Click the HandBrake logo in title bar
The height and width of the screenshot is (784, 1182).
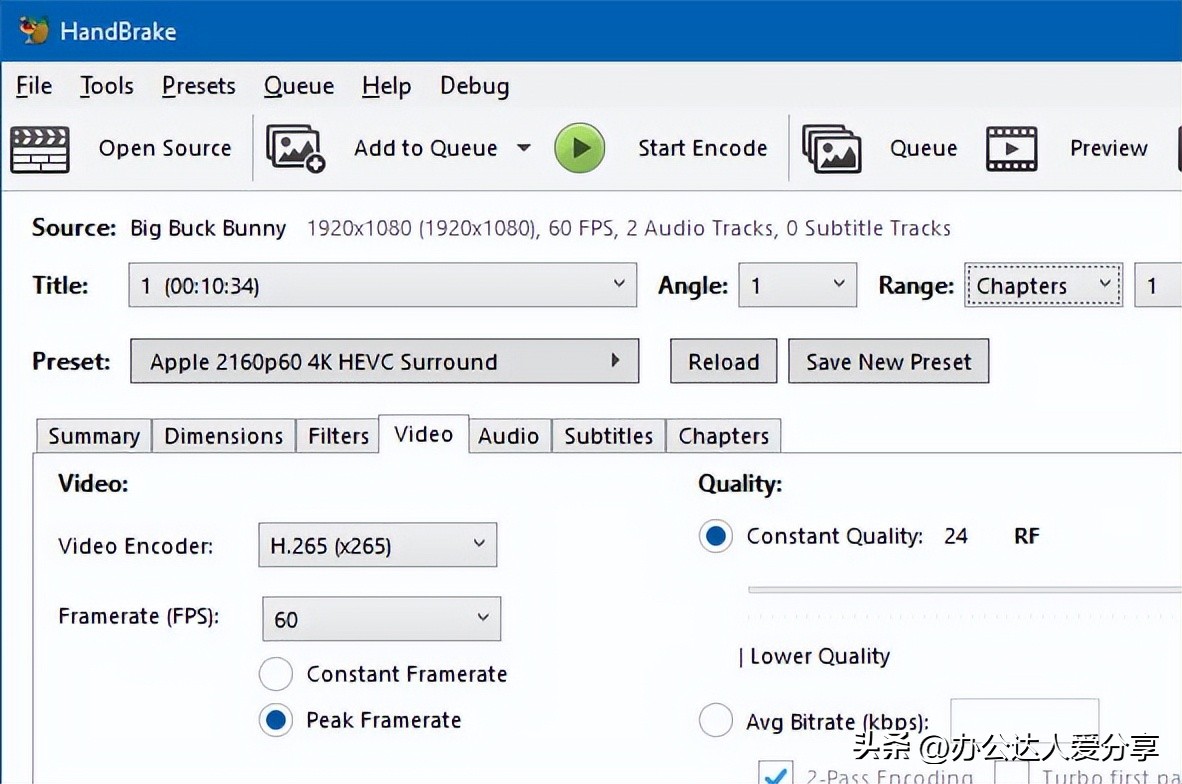tap(34, 30)
